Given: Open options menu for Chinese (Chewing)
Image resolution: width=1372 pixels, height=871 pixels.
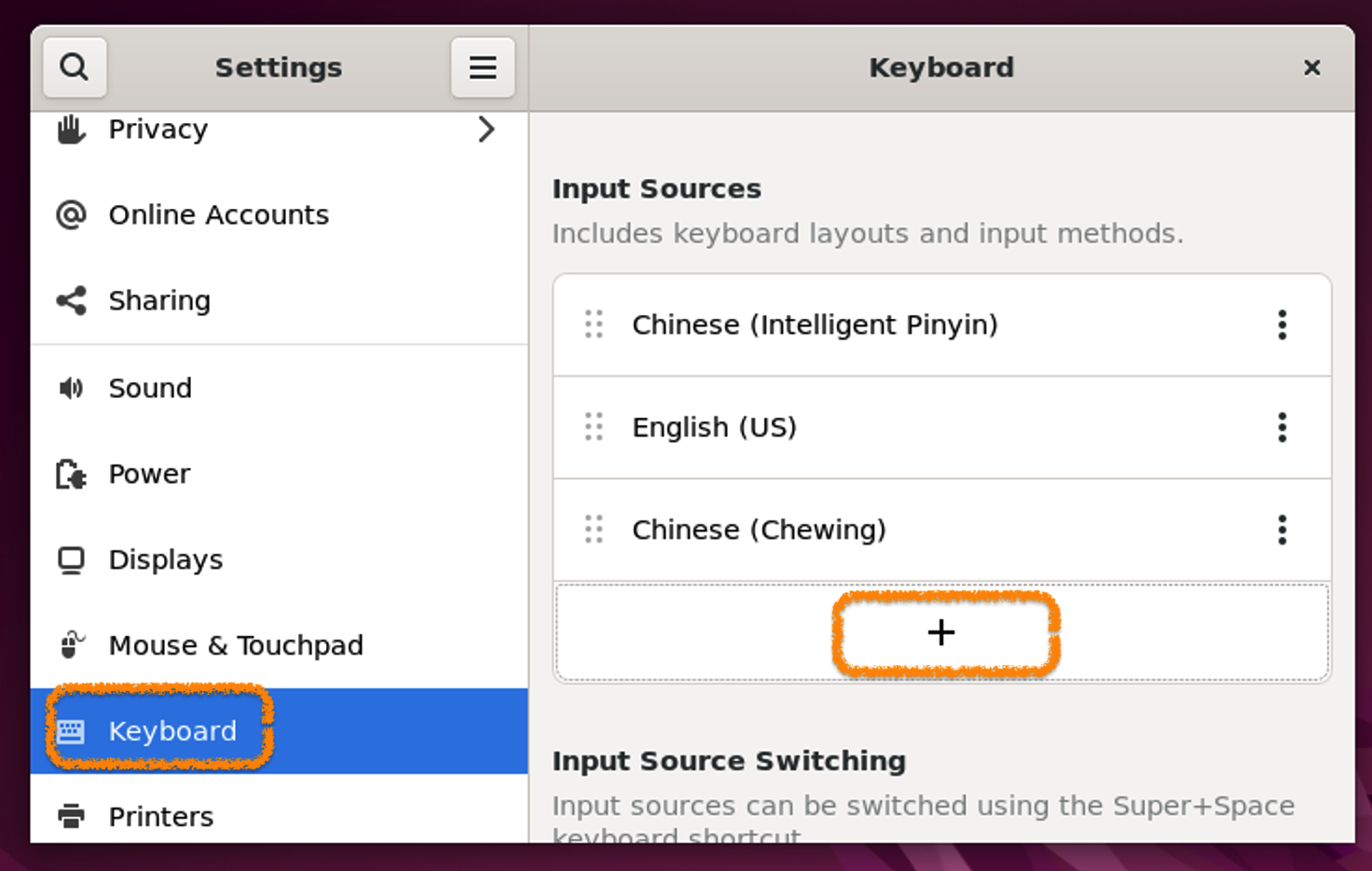Looking at the screenshot, I should 1282,530.
